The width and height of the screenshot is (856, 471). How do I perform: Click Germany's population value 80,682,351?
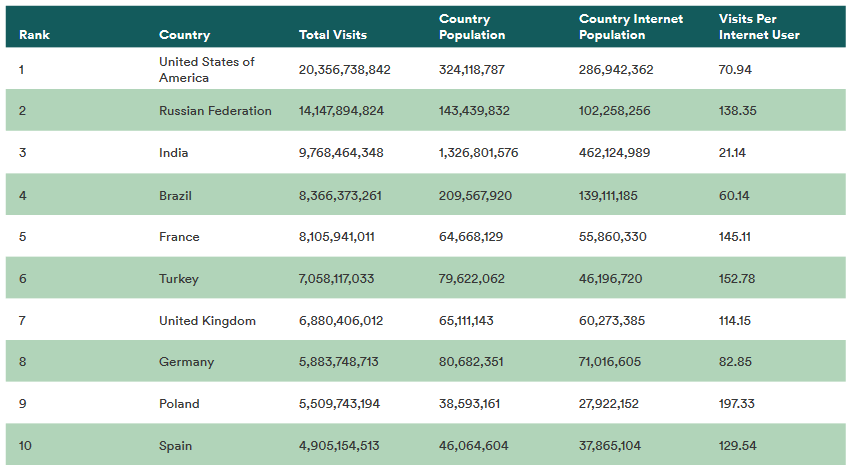point(471,362)
